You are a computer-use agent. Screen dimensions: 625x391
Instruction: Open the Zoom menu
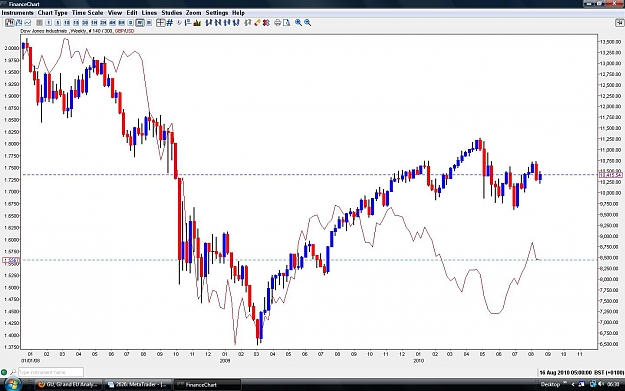(193, 13)
